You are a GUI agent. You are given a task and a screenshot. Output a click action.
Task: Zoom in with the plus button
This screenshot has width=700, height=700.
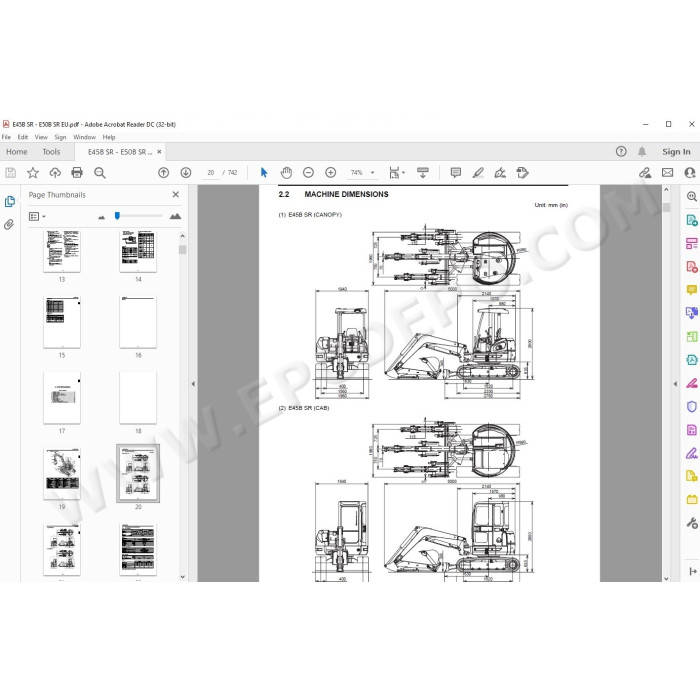(330, 172)
